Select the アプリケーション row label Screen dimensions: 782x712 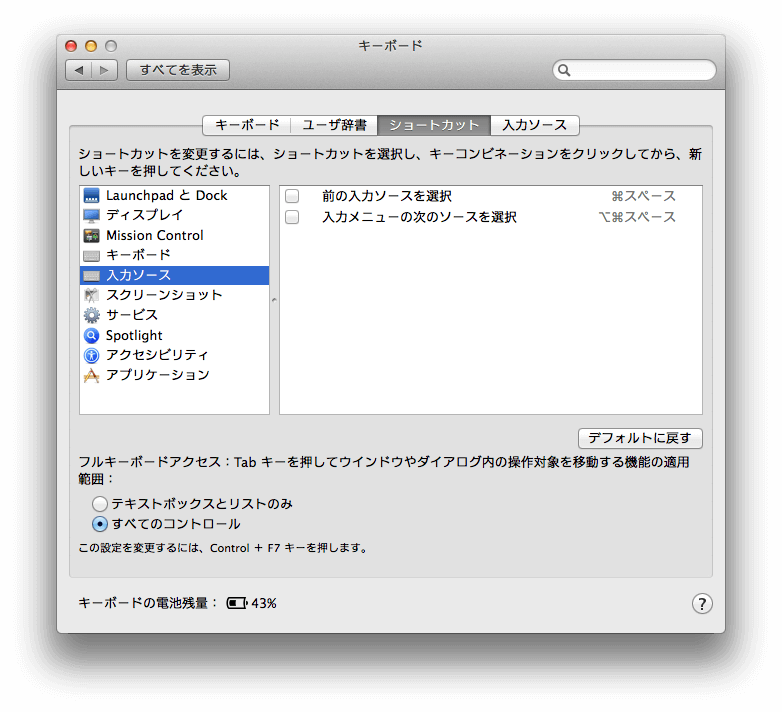click(158, 375)
